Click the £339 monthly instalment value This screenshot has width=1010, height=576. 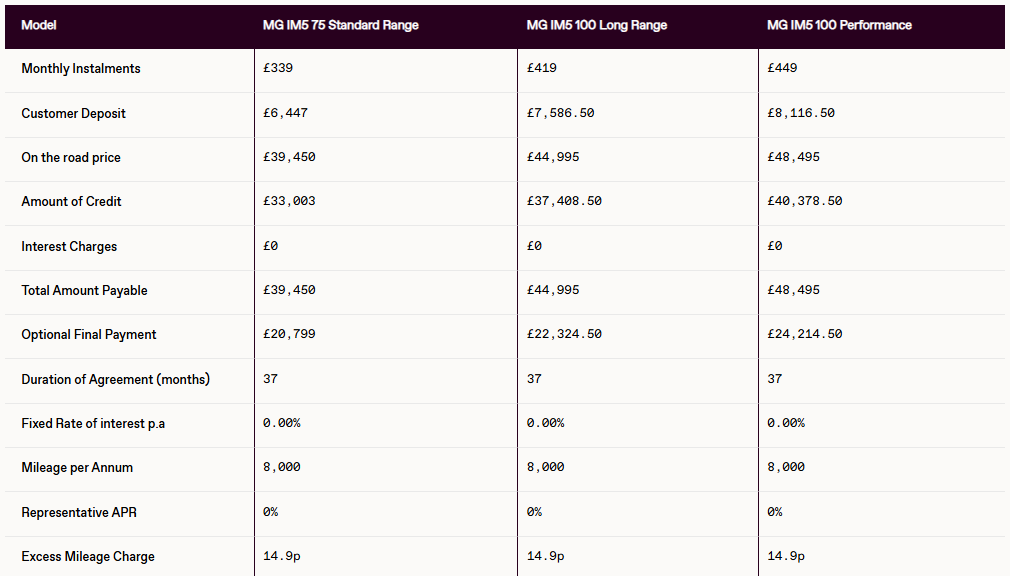click(278, 69)
